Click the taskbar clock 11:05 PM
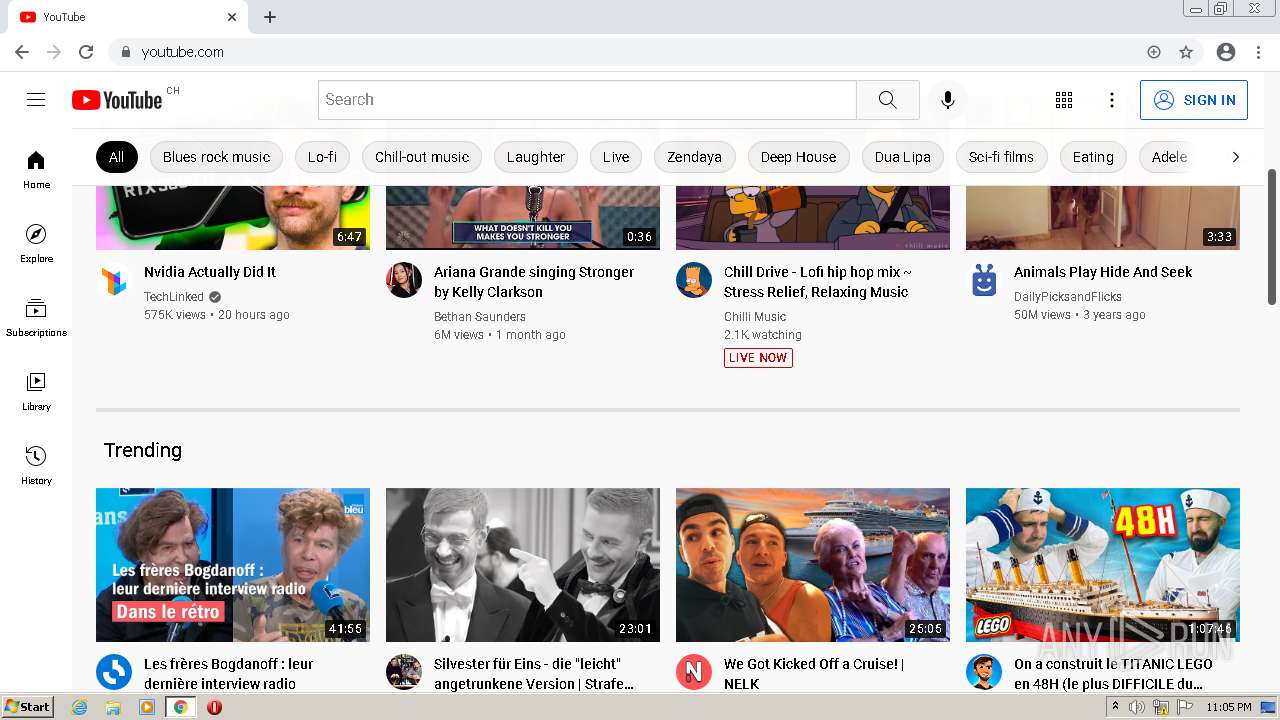Image resolution: width=1280 pixels, height=720 pixels. 1229,707
